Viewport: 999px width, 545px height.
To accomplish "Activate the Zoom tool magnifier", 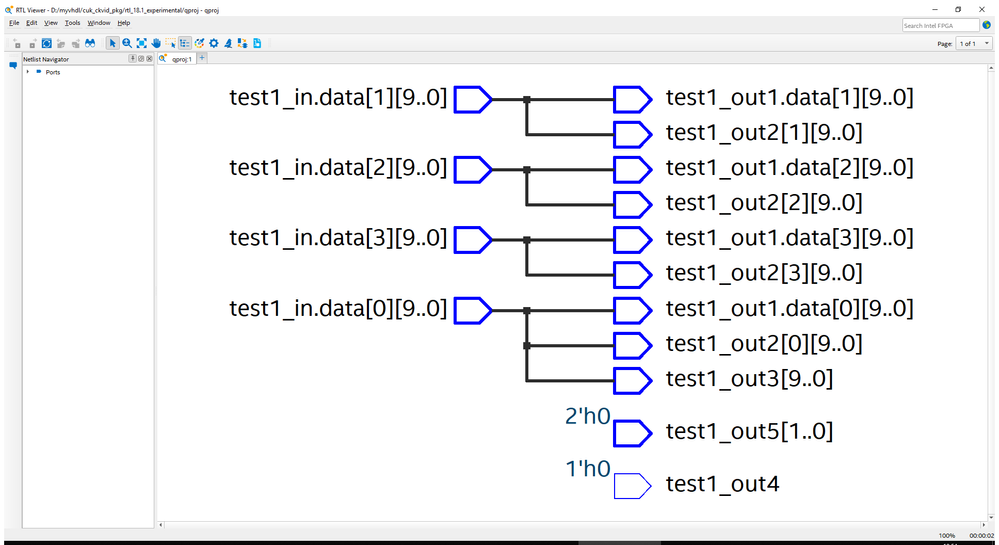I will click(x=127, y=44).
